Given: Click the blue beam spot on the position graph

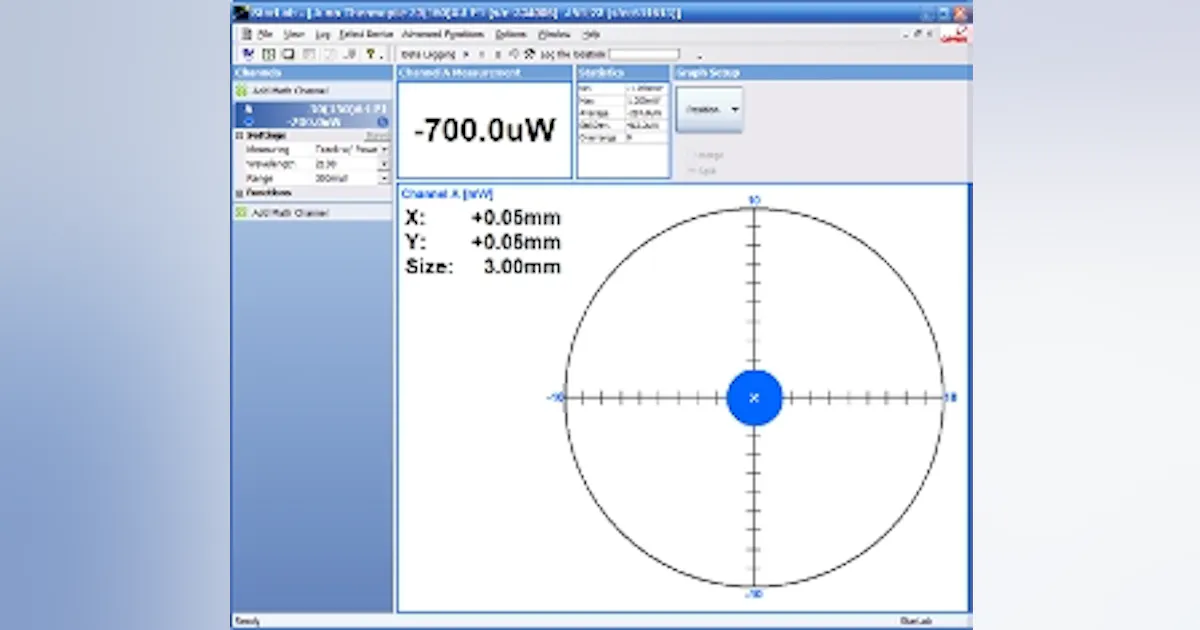Looking at the screenshot, I should tap(754, 397).
